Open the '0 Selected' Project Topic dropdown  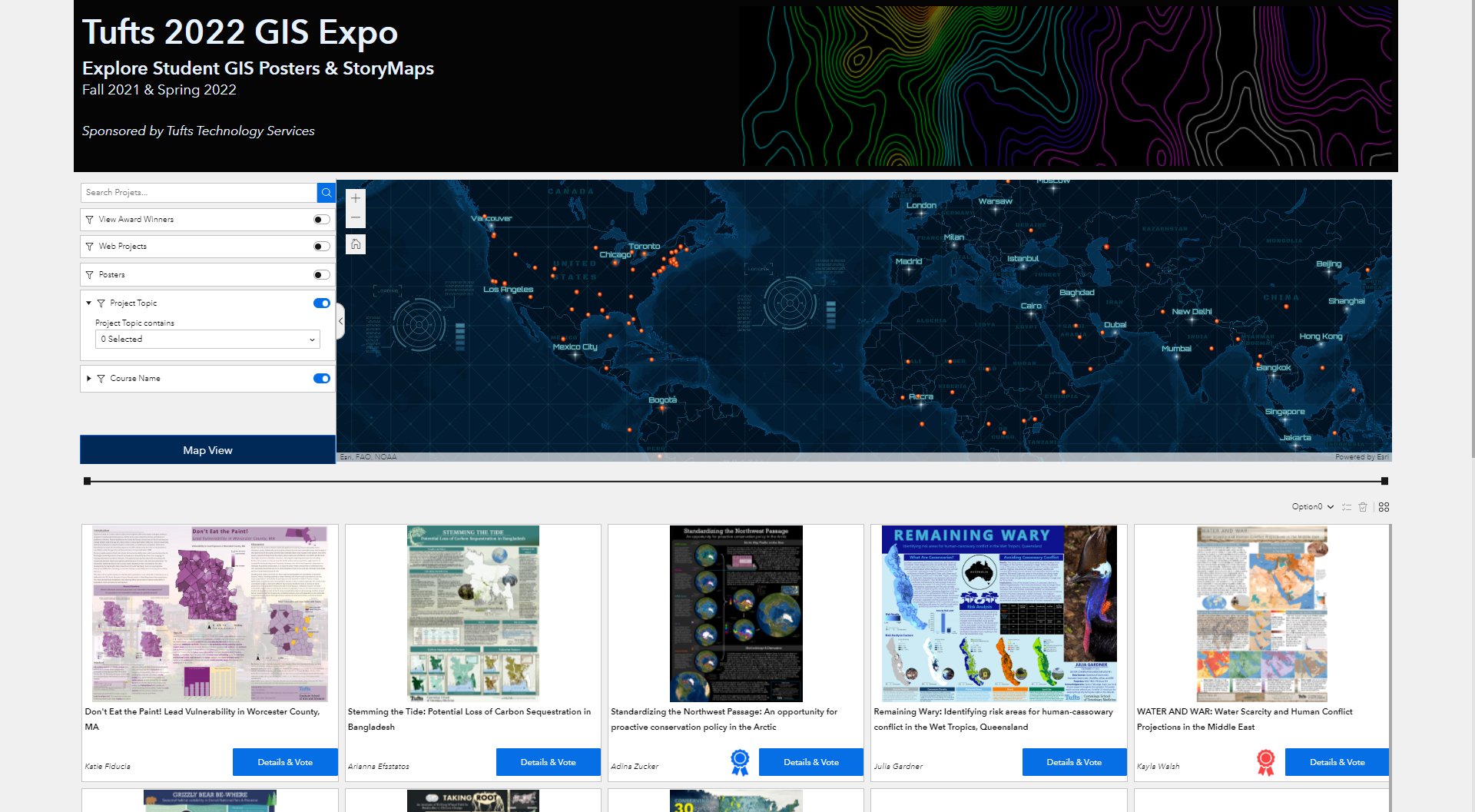[x=207, y=340]
